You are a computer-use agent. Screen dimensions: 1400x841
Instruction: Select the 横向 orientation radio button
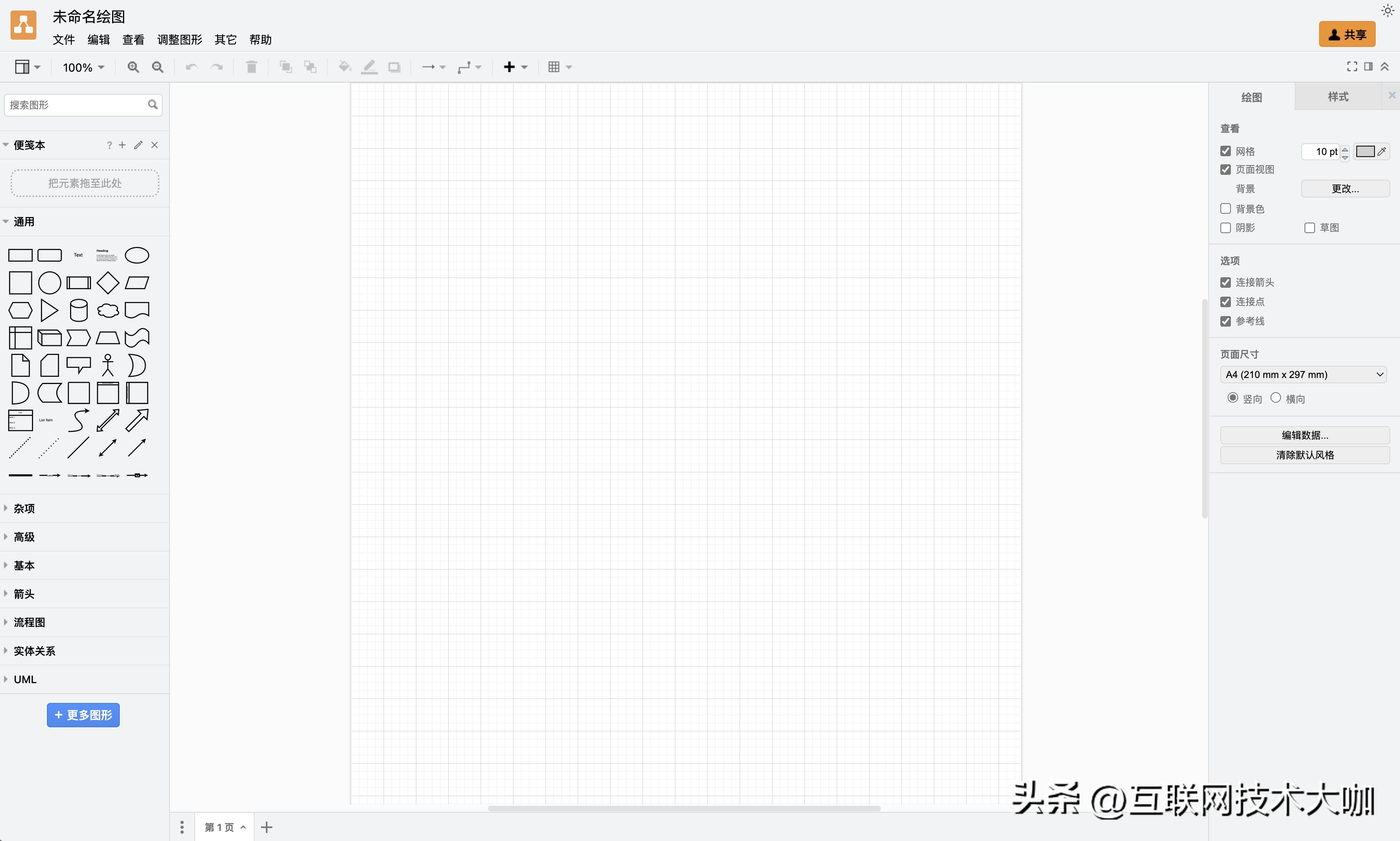pos(1275,398)
